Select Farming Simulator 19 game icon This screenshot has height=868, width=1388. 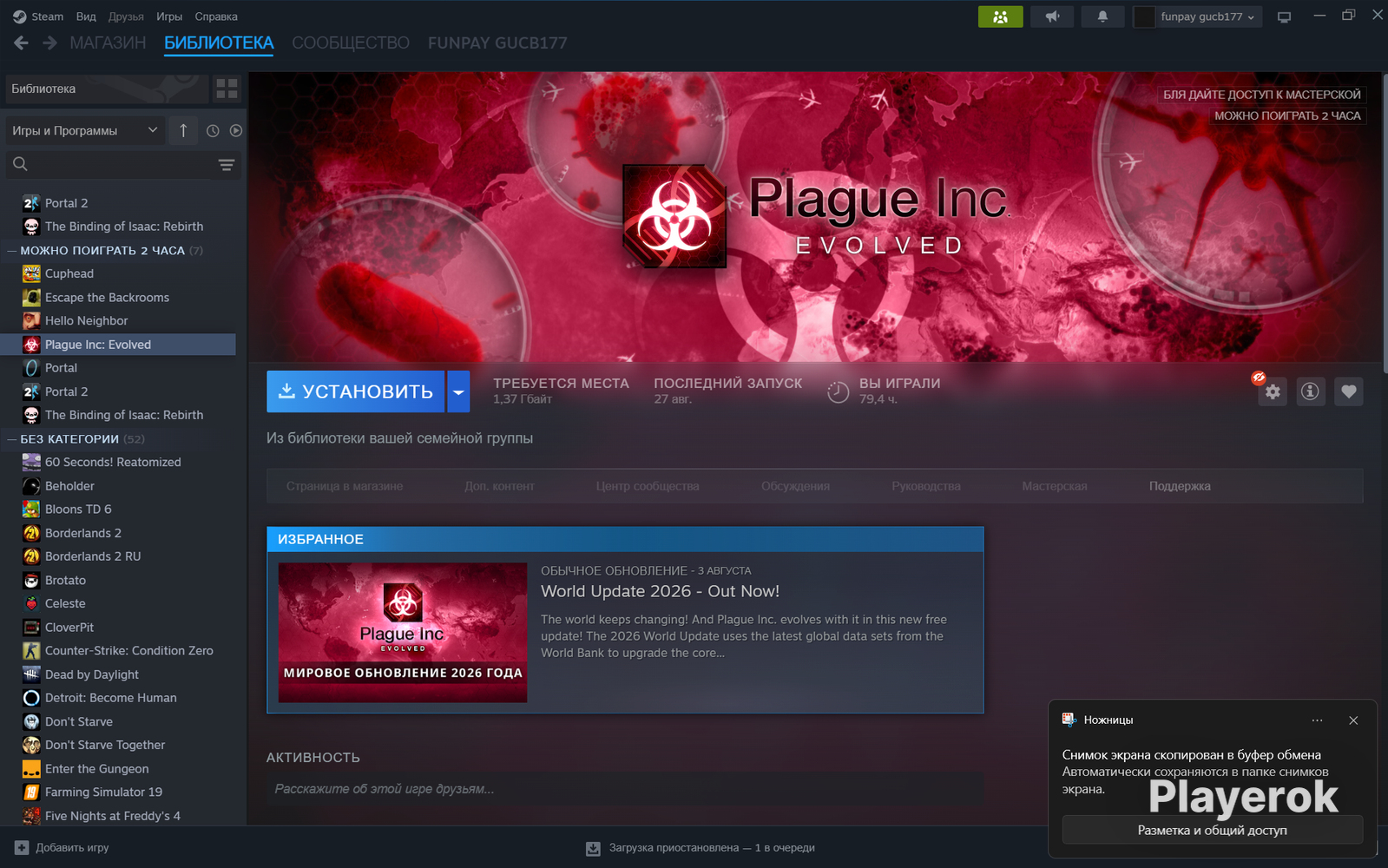[31, 792]
